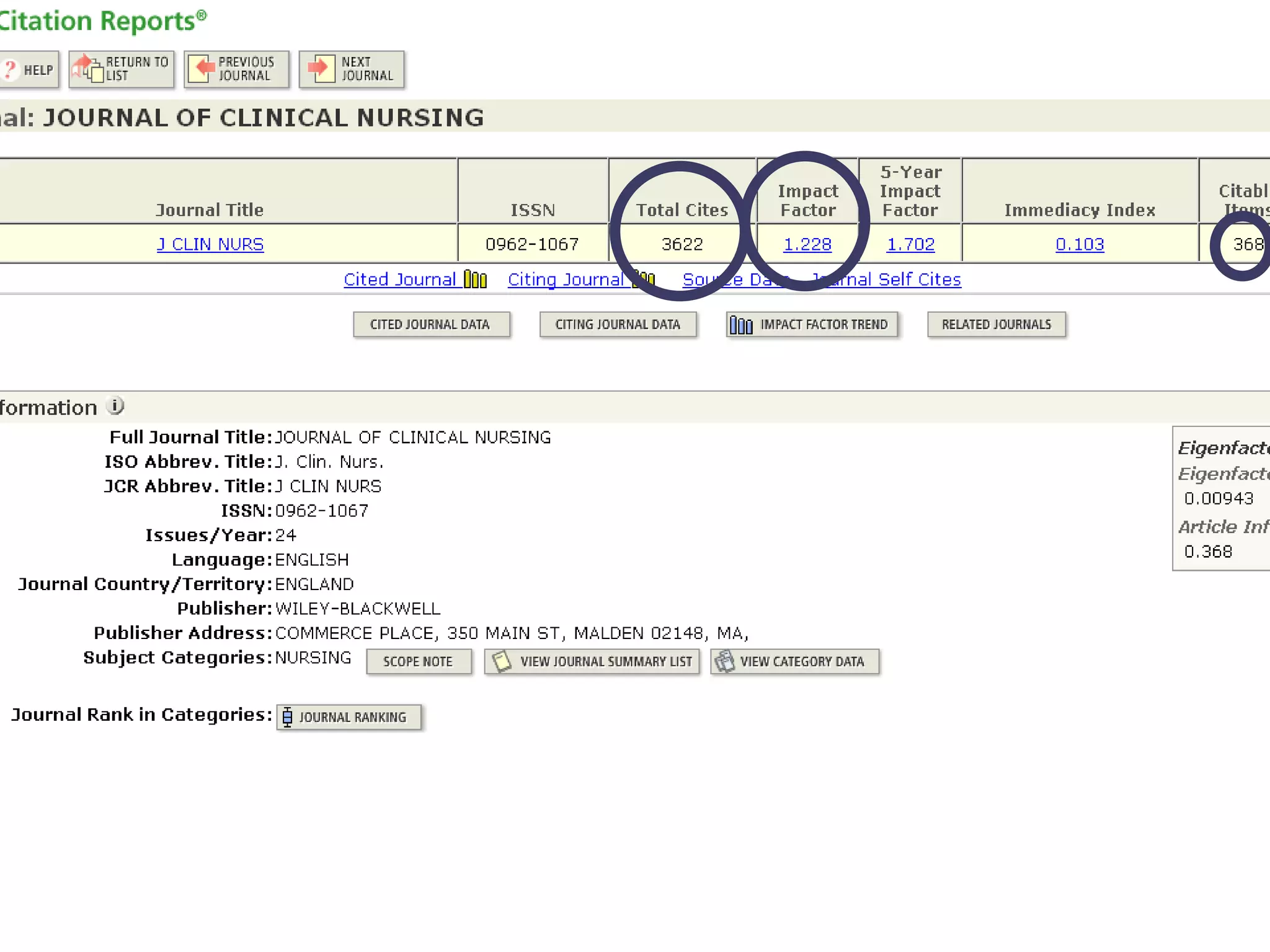Open Related Journals button
This screenshot has height=952, width=1270.
point(997,325)
